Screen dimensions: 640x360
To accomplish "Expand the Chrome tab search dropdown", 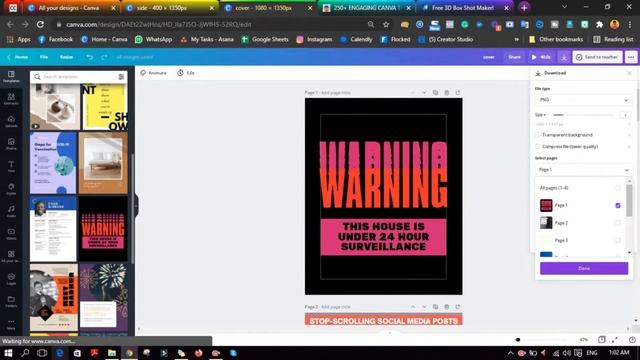I will [x=564, y=7].
